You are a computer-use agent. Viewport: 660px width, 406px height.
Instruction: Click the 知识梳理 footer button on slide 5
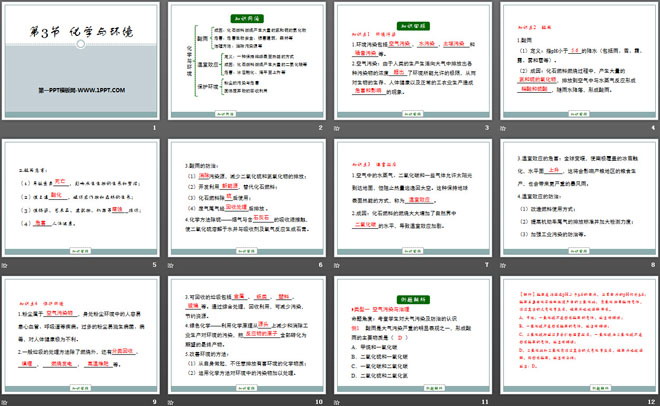pos(80,241)
